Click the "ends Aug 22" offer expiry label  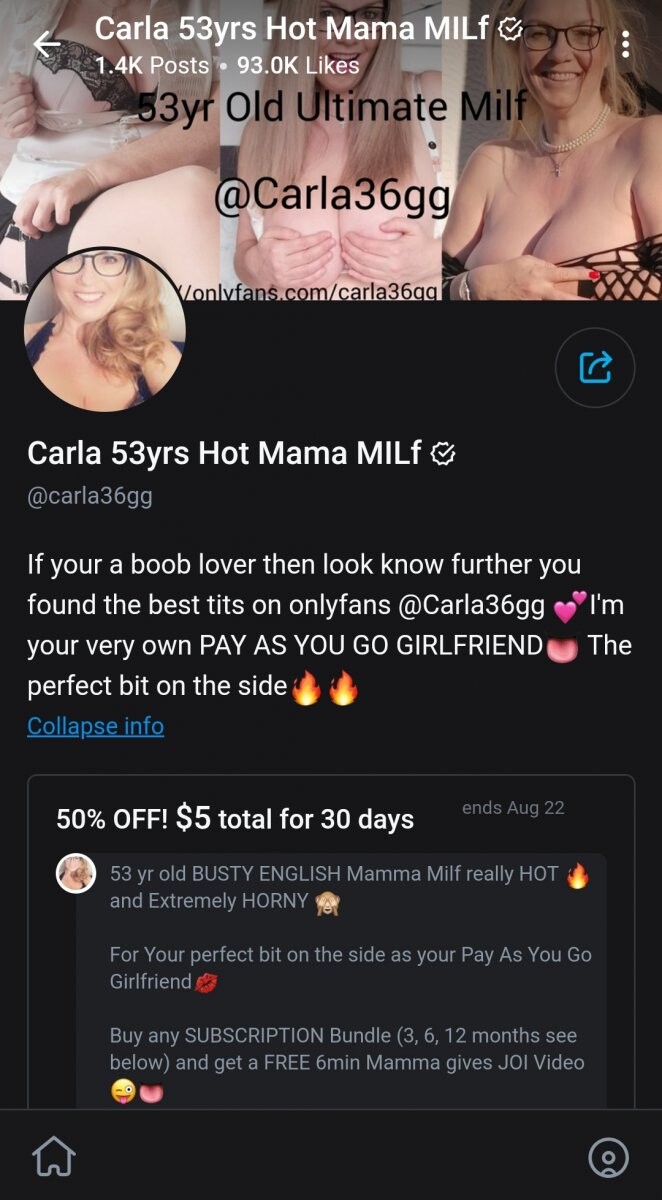513,808
